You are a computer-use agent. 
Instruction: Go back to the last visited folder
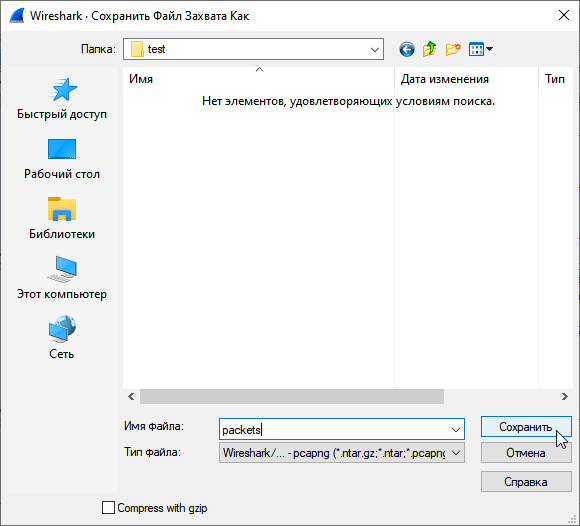407,49
